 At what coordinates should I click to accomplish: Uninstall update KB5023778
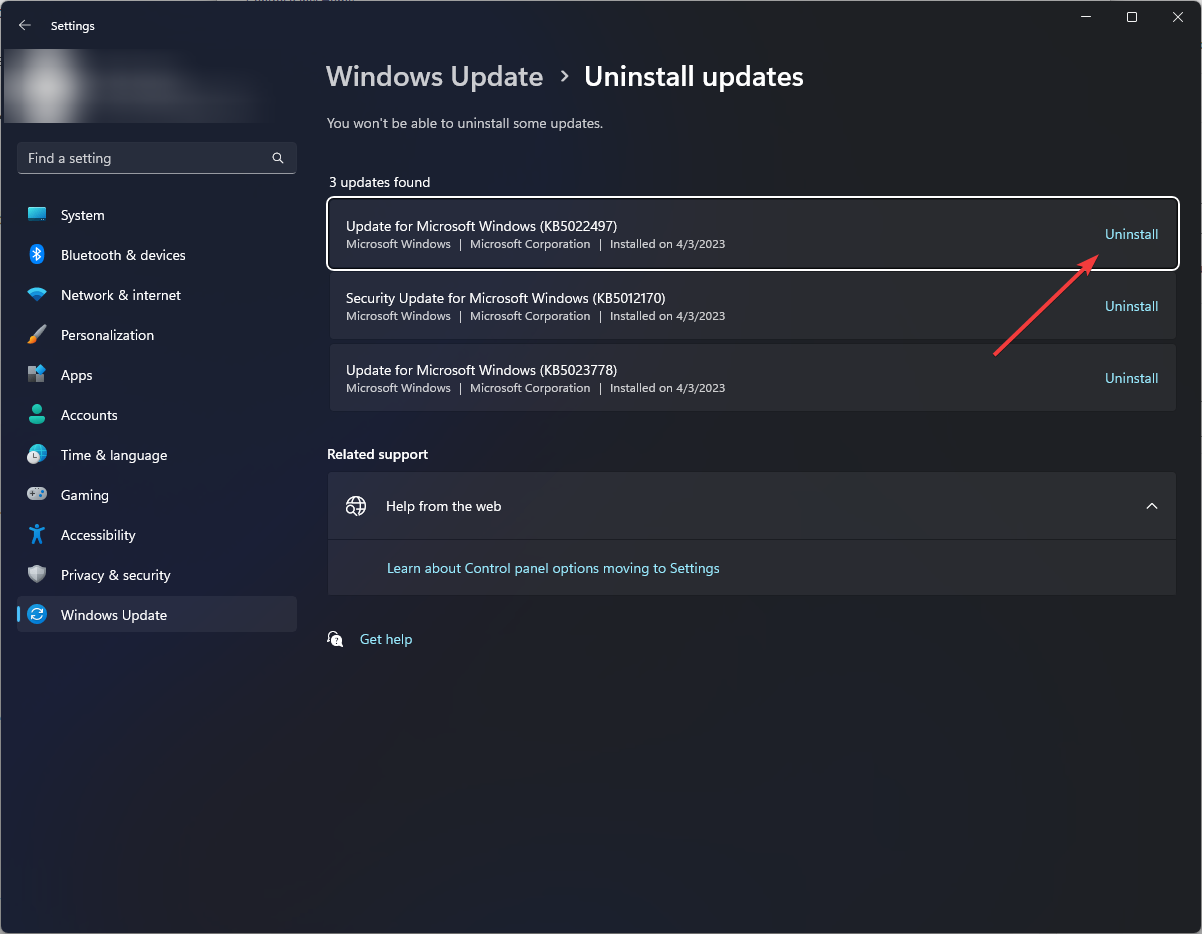coord(1131,378)
